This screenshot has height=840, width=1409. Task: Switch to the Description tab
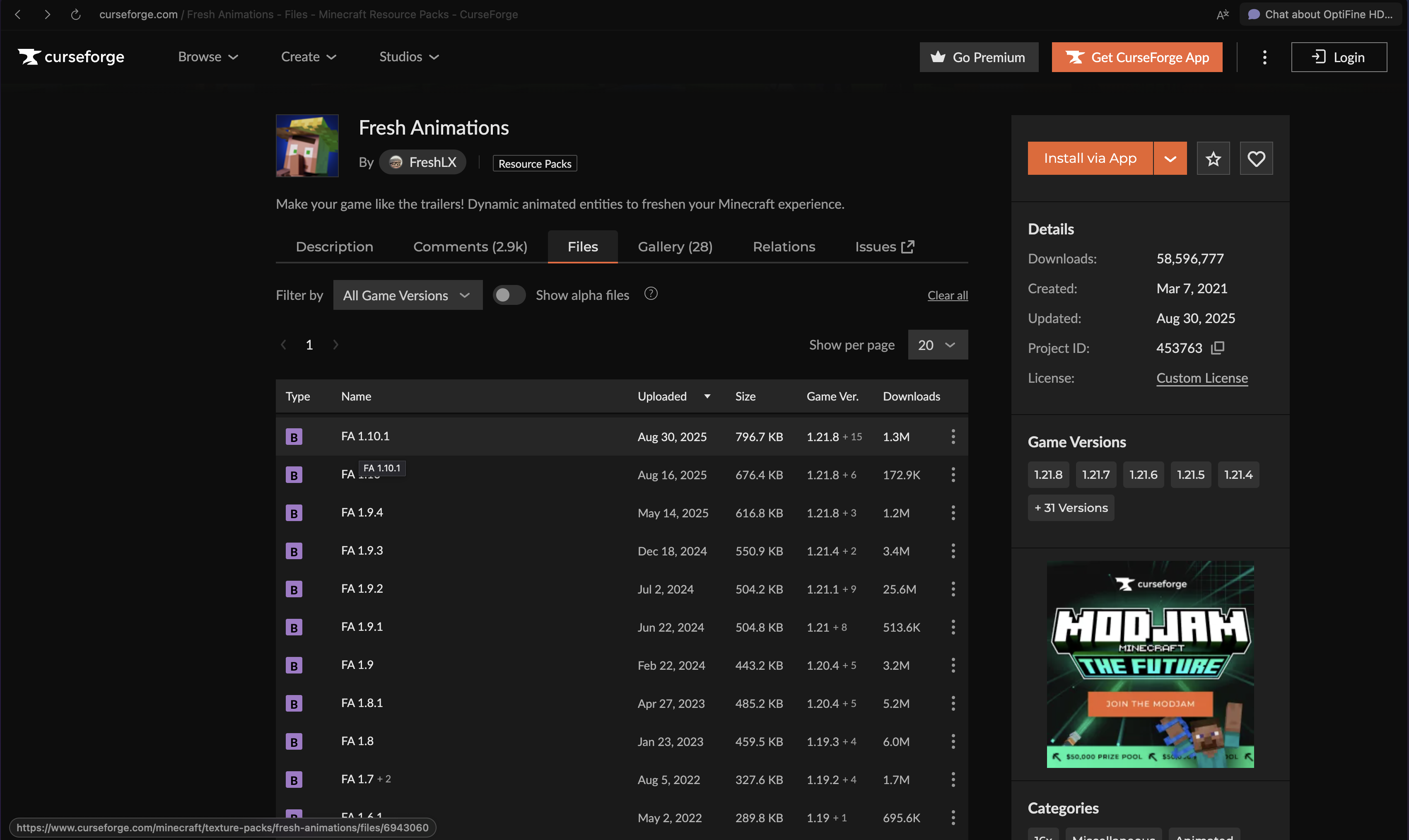tap(334, 247)
